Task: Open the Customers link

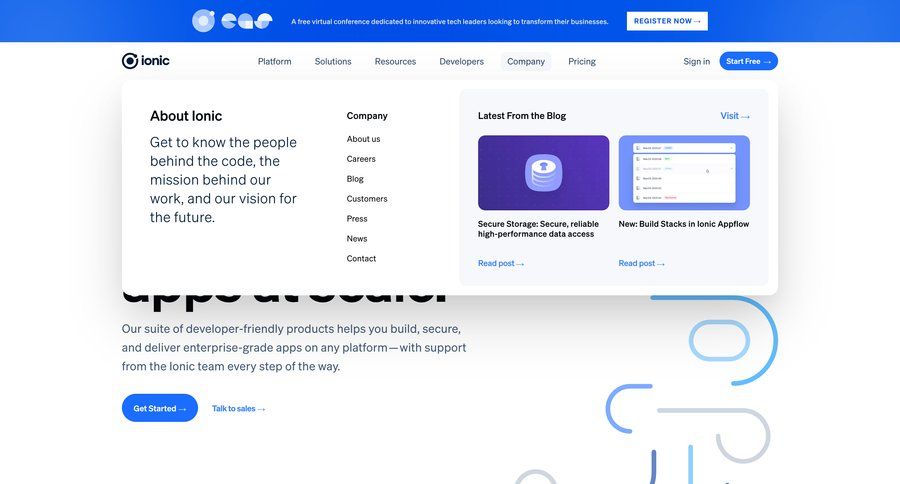Action: [x=367, y=199]
